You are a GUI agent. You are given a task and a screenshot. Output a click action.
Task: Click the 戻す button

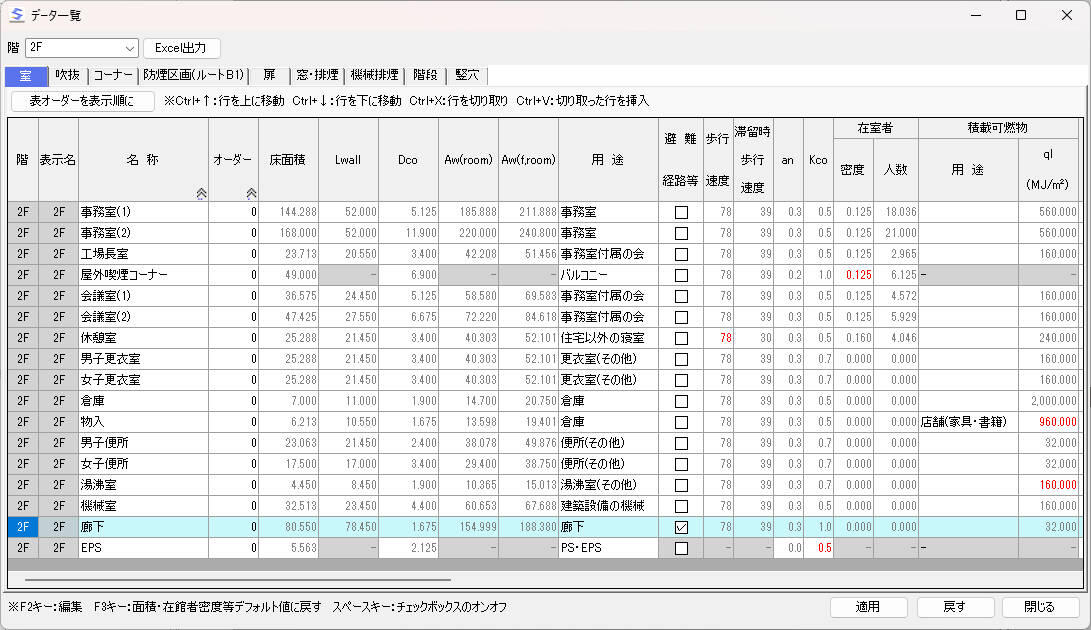(x=955, y=607)
